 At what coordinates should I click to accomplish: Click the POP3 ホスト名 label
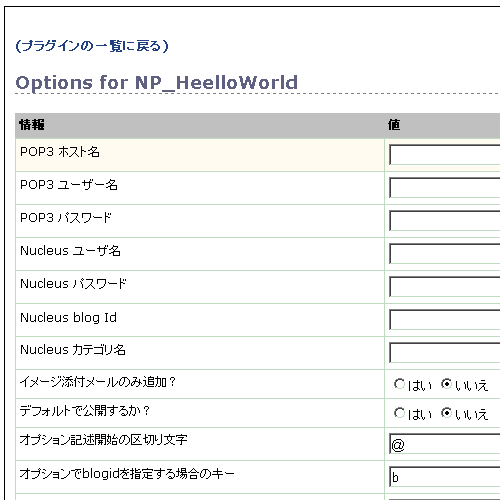point(60,152)
